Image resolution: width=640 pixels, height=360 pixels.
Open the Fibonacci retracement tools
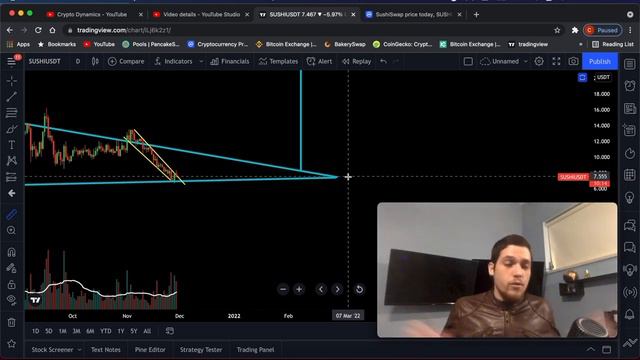tap(11, 113)
